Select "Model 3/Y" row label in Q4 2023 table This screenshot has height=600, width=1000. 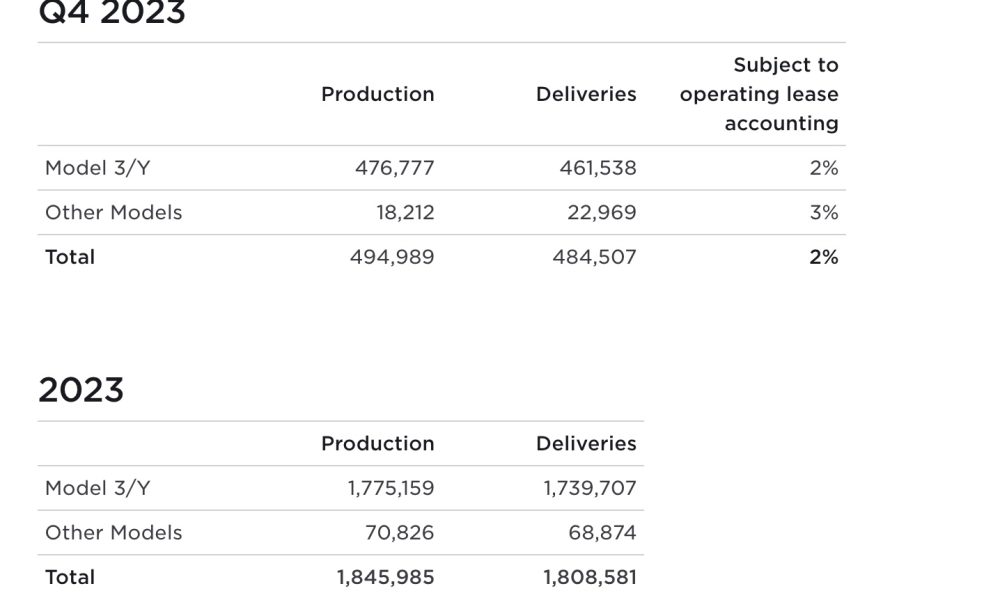tap(98, 168)
